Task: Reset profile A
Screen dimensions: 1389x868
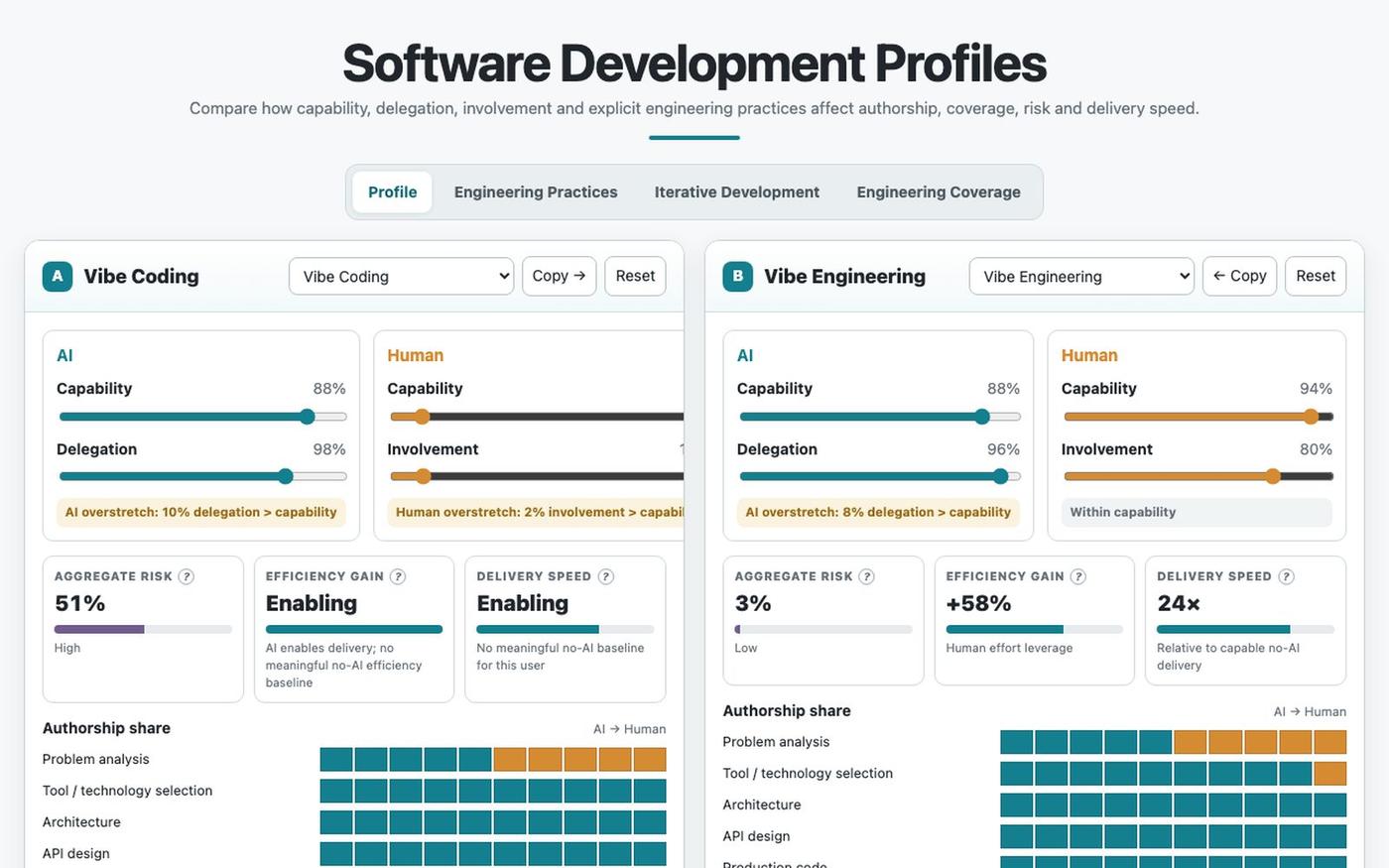Action: pos(635,276)
